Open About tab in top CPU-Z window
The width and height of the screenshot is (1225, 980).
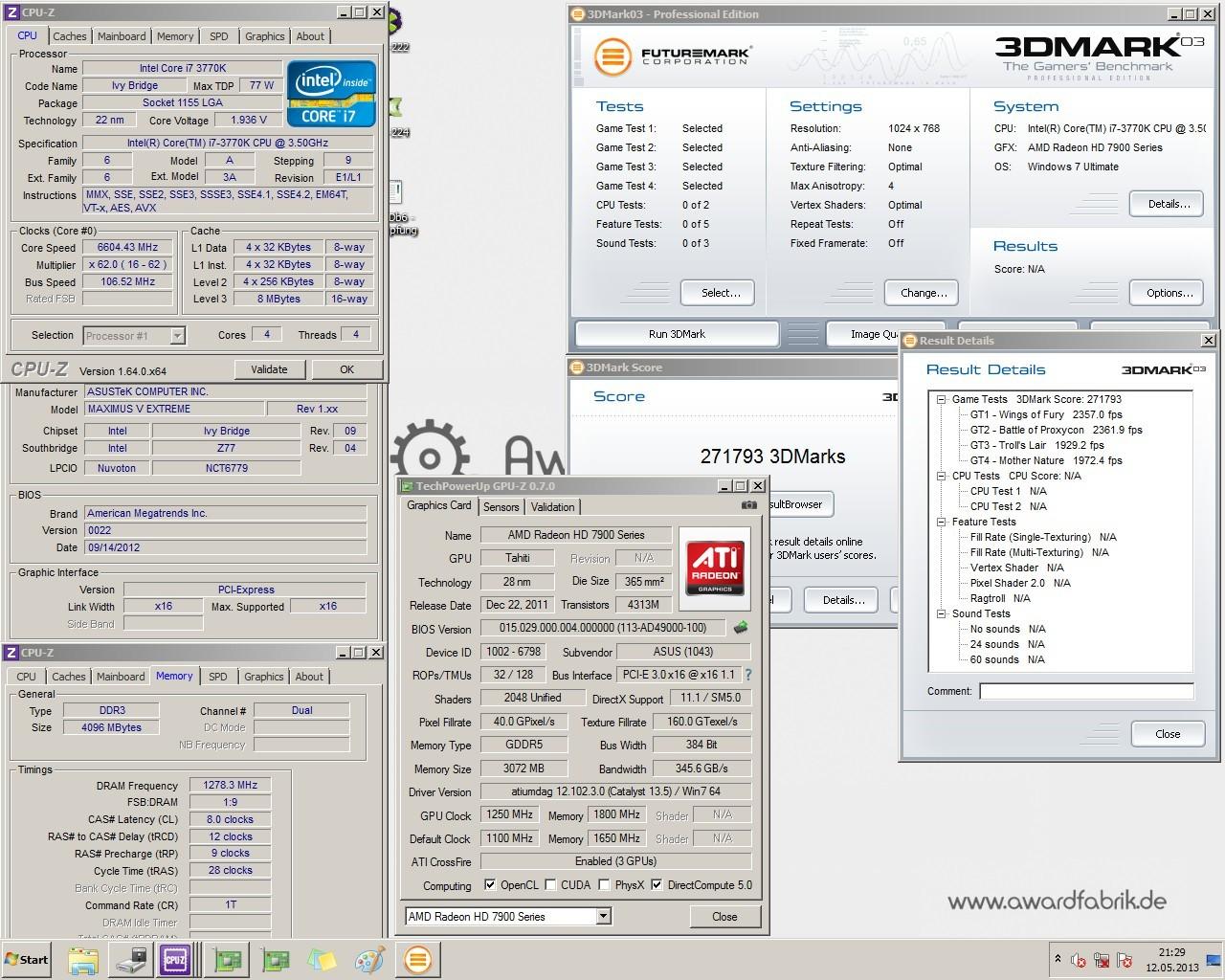[310, 36]
